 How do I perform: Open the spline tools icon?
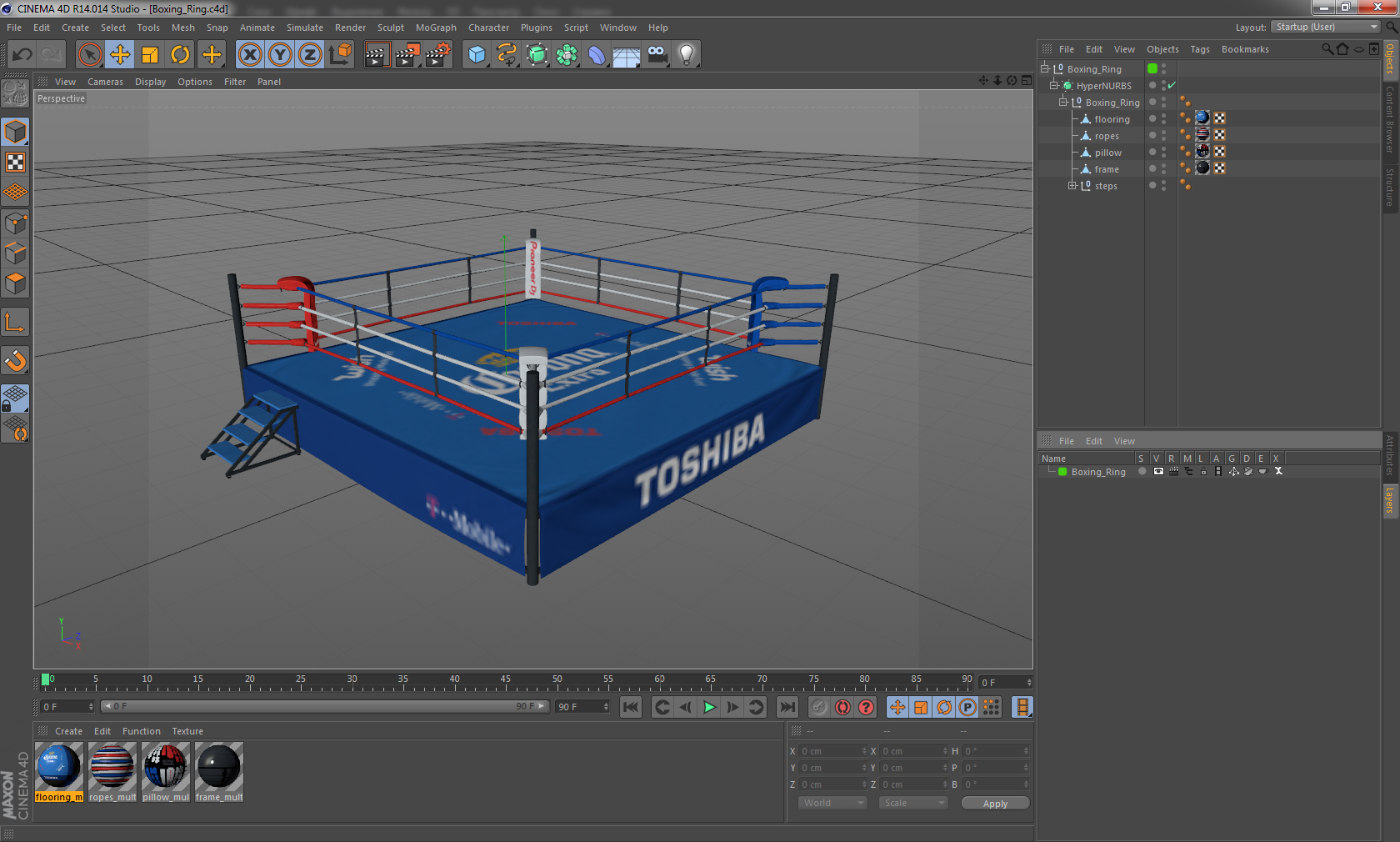tap(507, 55)
